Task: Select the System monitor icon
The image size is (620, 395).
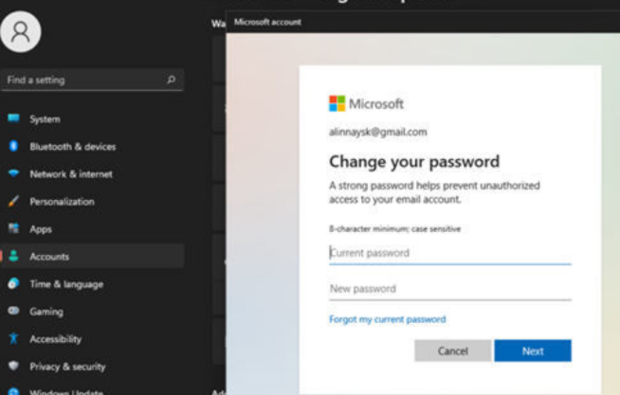Action: 13,118
